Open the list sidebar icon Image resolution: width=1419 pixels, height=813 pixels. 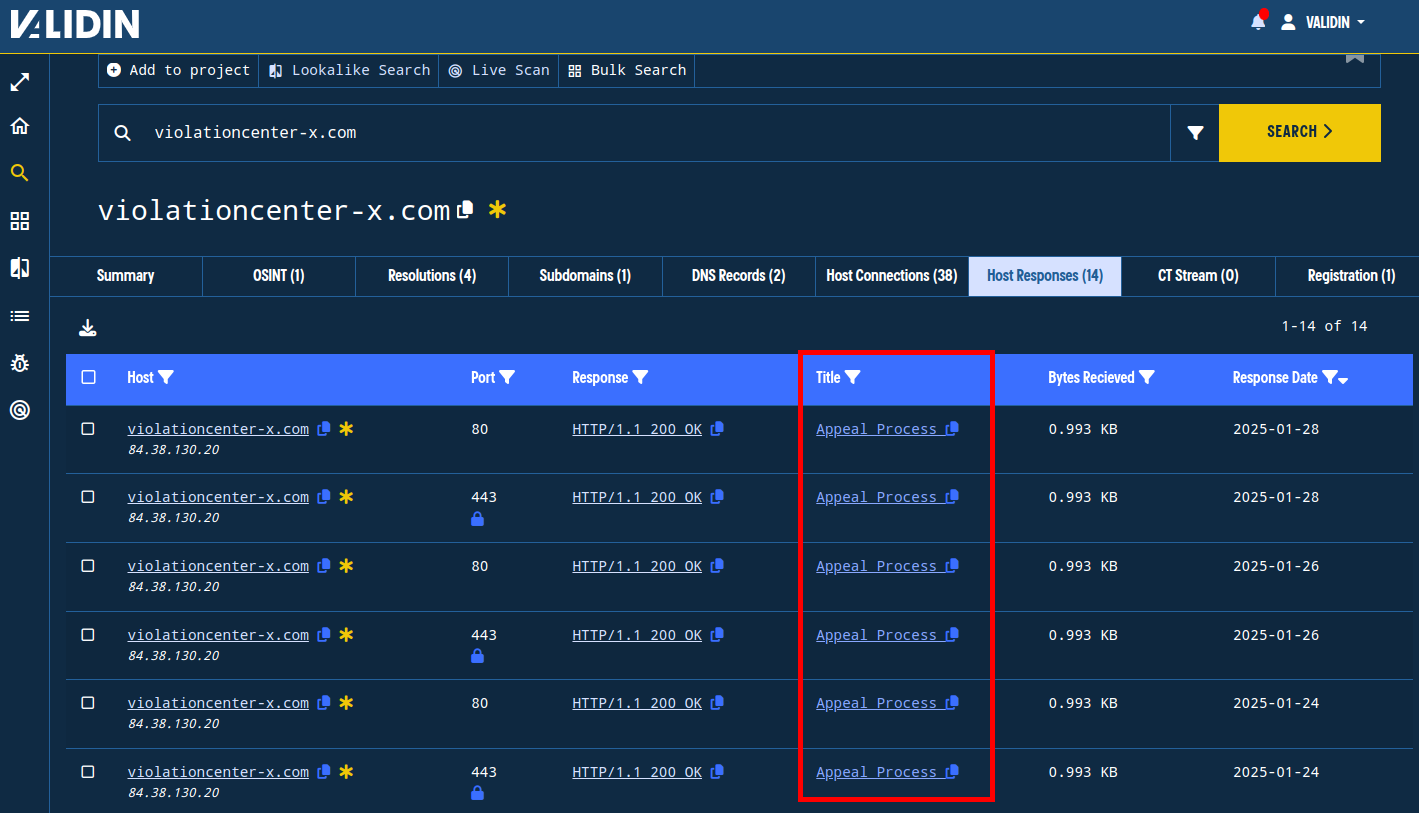pos(19,316)
